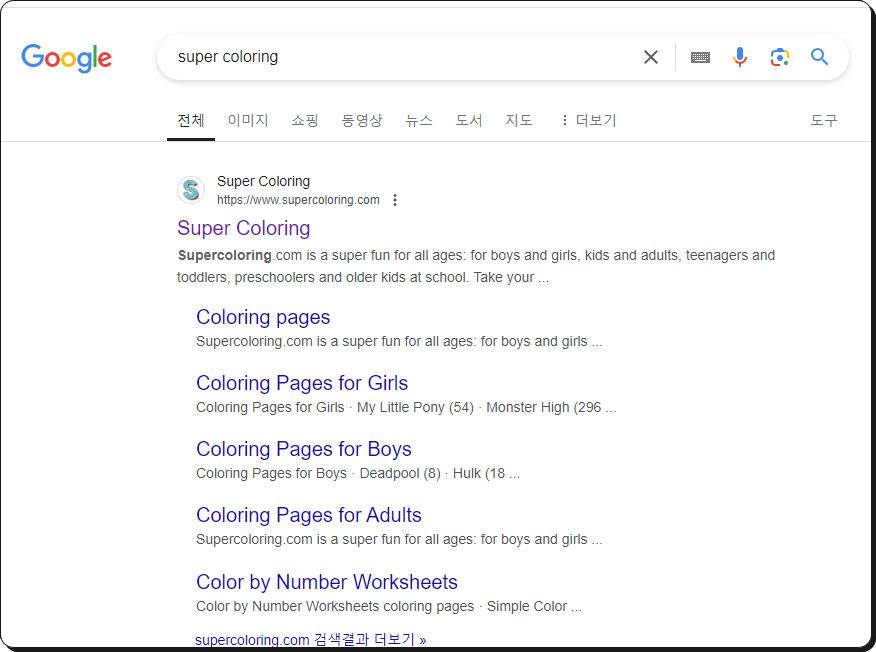Click the 'Super Coloring' site name above URL
Viewport: 876px width, 652px height.
click(x=264, y=181)
